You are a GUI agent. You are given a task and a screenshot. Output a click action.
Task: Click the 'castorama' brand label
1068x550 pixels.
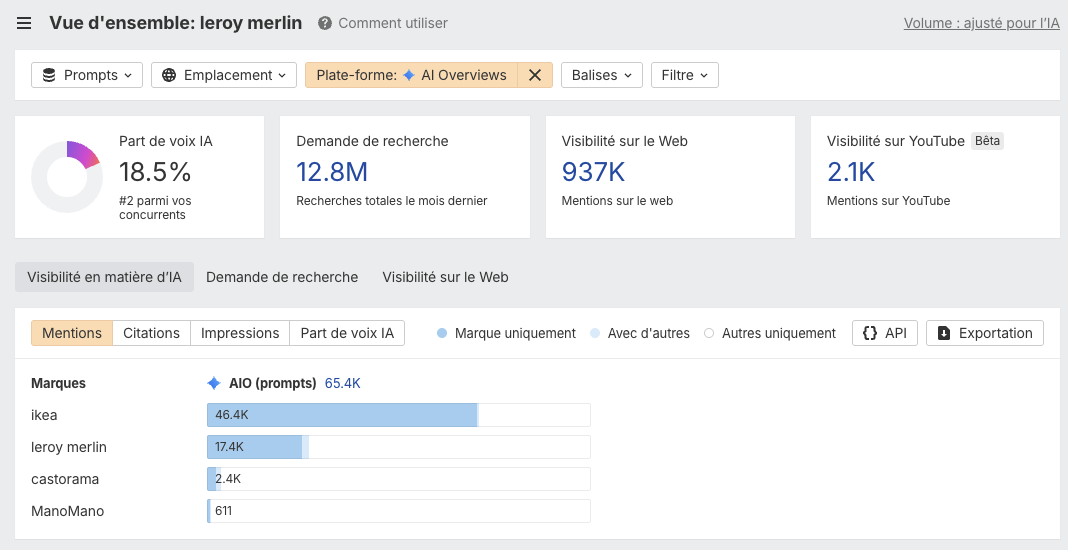[65, 479]
